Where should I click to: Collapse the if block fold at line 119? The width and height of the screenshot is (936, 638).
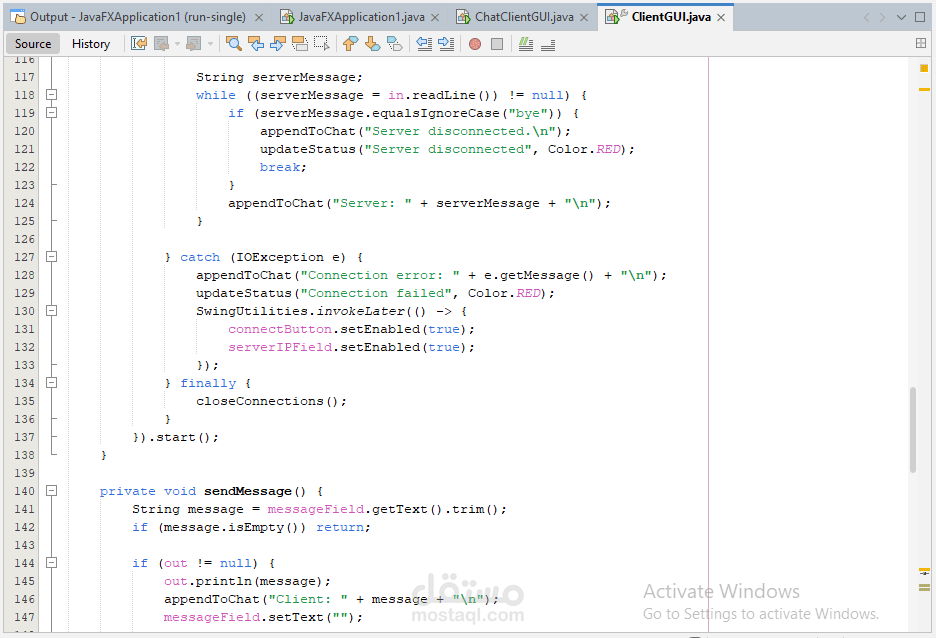click(52, 112)
